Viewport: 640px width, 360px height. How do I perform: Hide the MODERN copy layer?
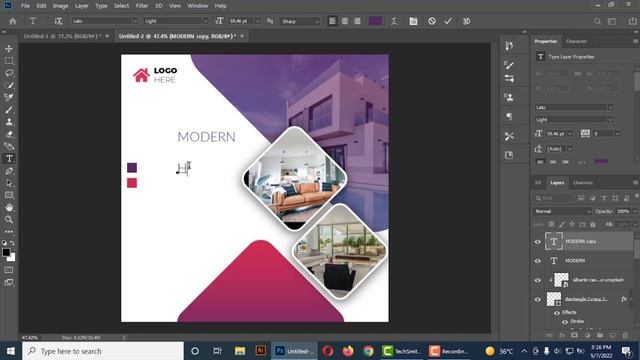click(x=538, y=242)
